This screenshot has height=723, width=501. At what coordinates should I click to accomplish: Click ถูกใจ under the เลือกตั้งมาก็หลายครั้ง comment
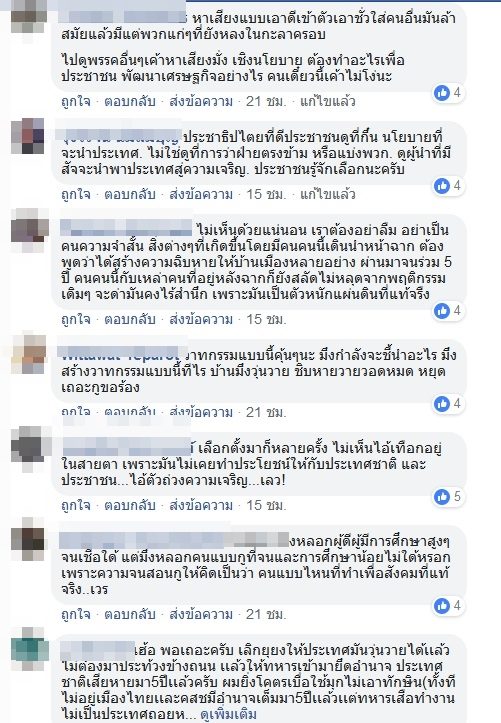click(x=76, y=505)
